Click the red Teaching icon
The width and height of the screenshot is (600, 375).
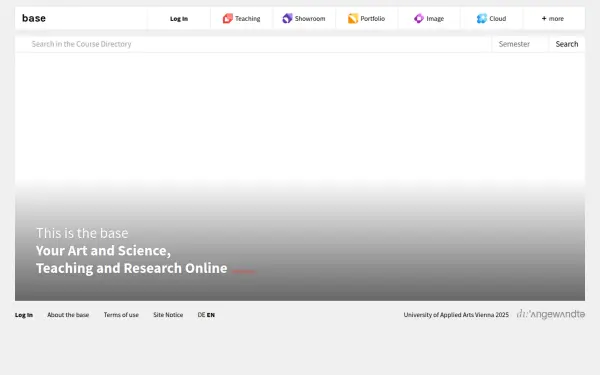click(228, 18)
